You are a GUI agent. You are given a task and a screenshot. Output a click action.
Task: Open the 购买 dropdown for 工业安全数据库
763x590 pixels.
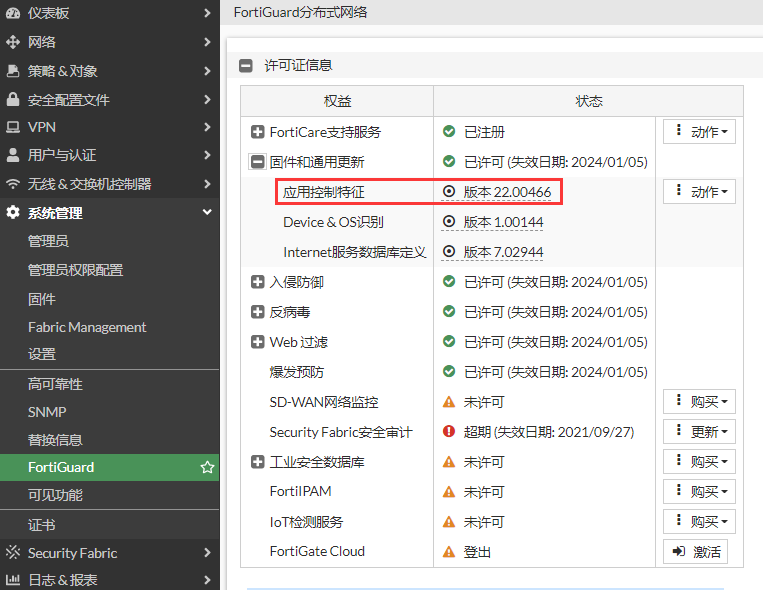tap(699, 461)
